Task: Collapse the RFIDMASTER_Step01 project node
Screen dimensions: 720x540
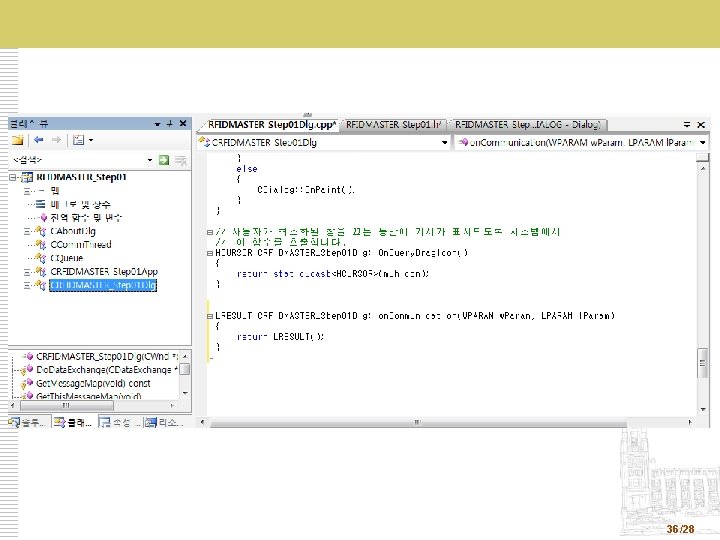Action: click(13, 177)
